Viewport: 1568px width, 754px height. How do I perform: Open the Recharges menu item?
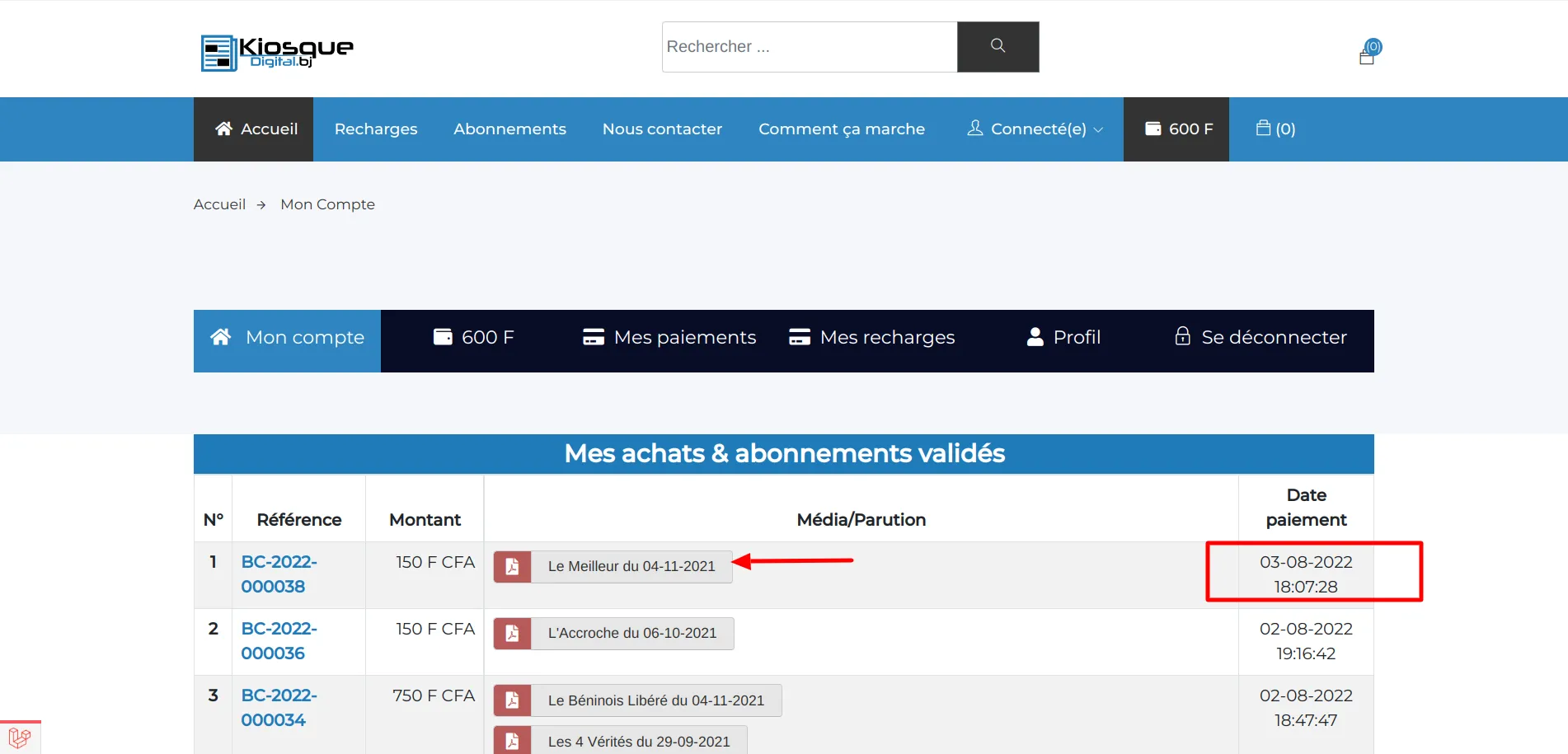tap(375, 129)
